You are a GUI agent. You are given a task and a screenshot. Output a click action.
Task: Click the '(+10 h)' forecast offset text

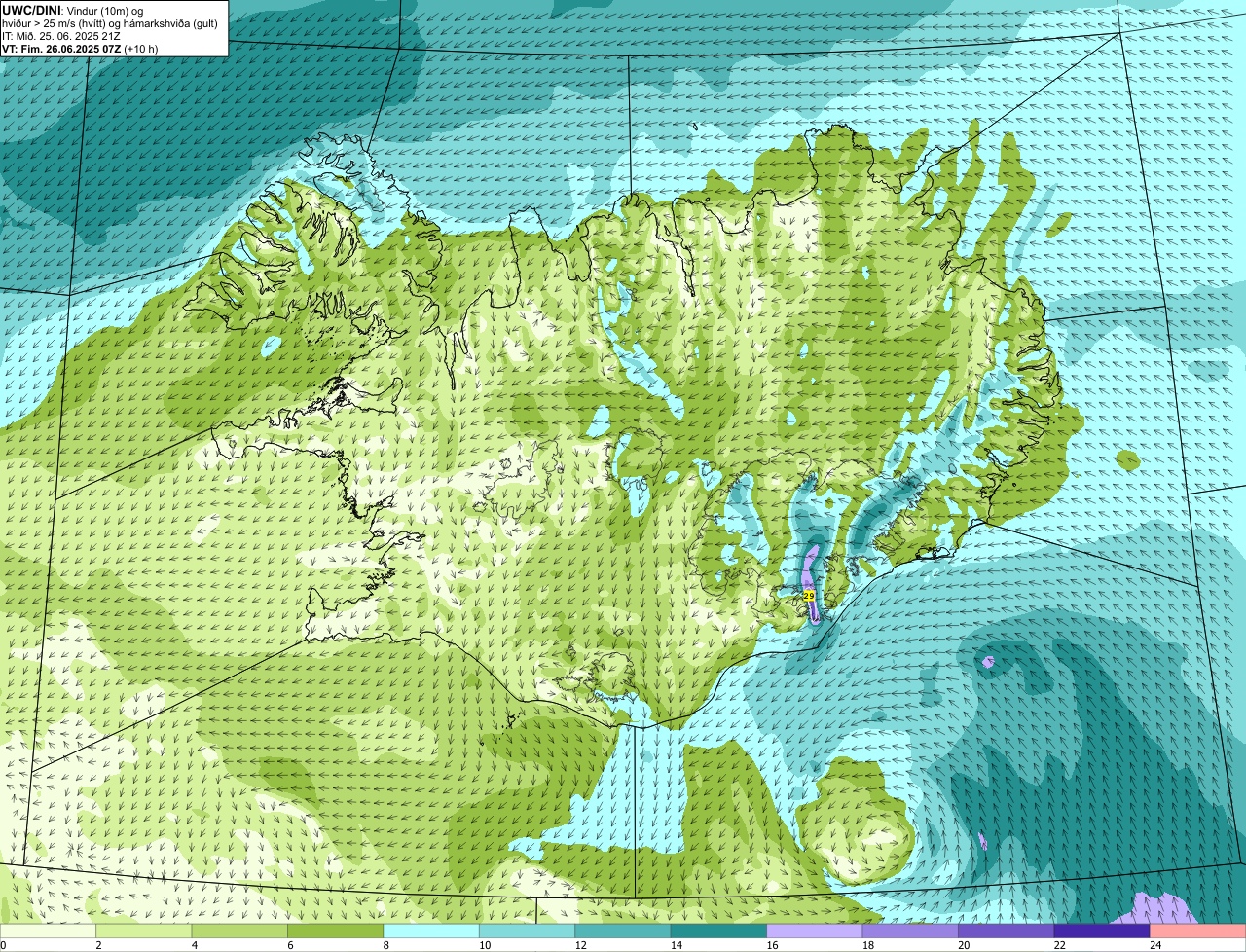click(141, 48)
